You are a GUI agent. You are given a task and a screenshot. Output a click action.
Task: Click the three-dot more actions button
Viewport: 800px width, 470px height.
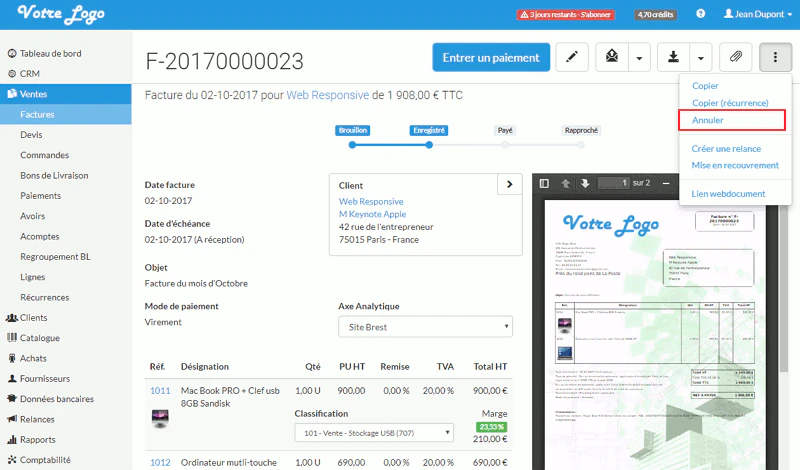[x=775, y=57]
